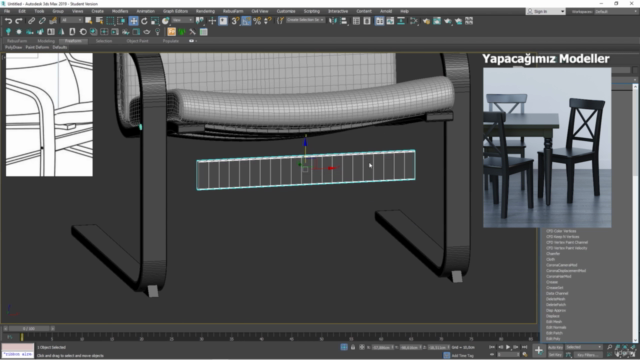
Task: Click the Bind to Space Warp icon
Action: 53,21
